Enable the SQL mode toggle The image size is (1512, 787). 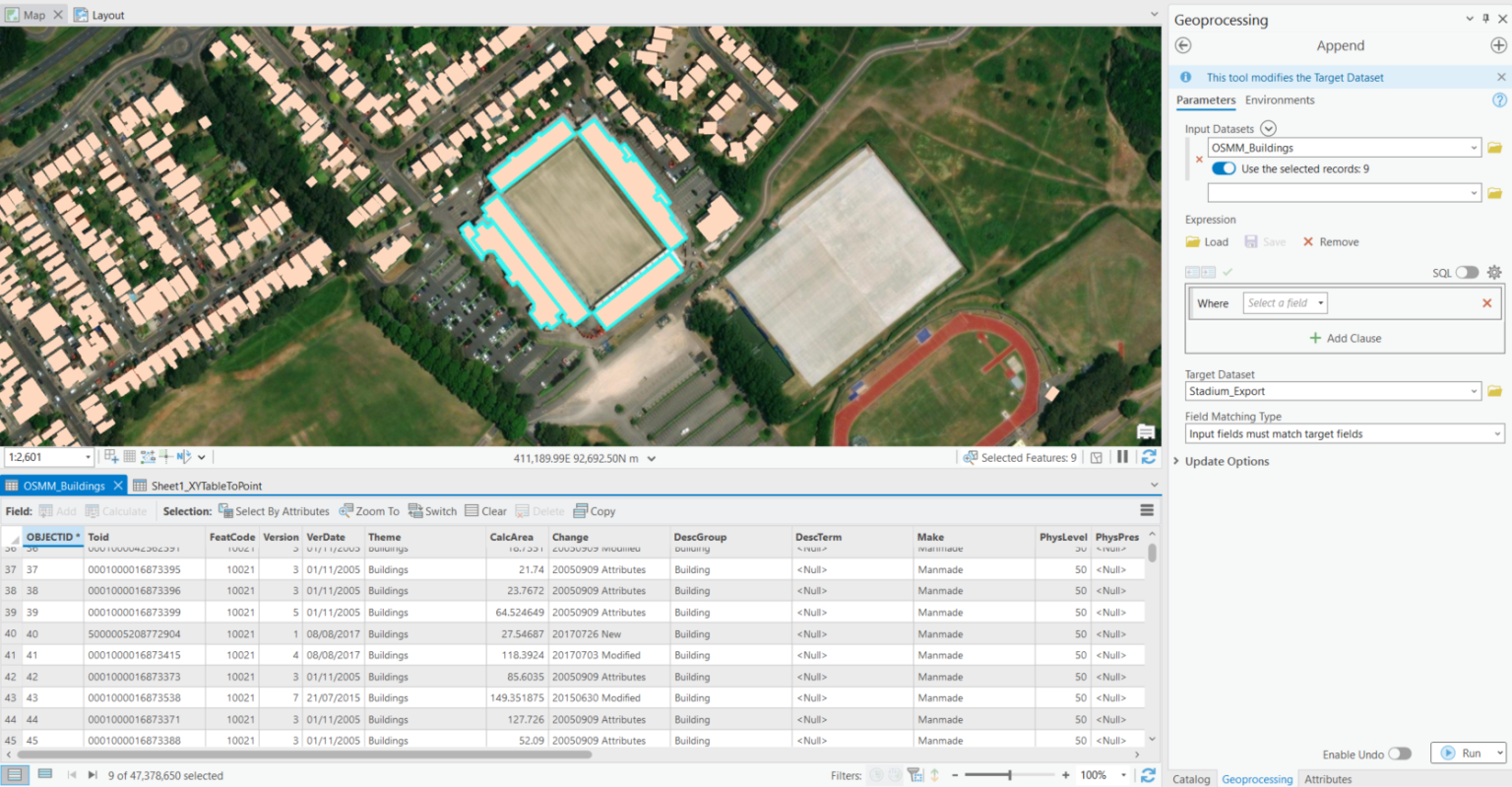[1467, 273]
